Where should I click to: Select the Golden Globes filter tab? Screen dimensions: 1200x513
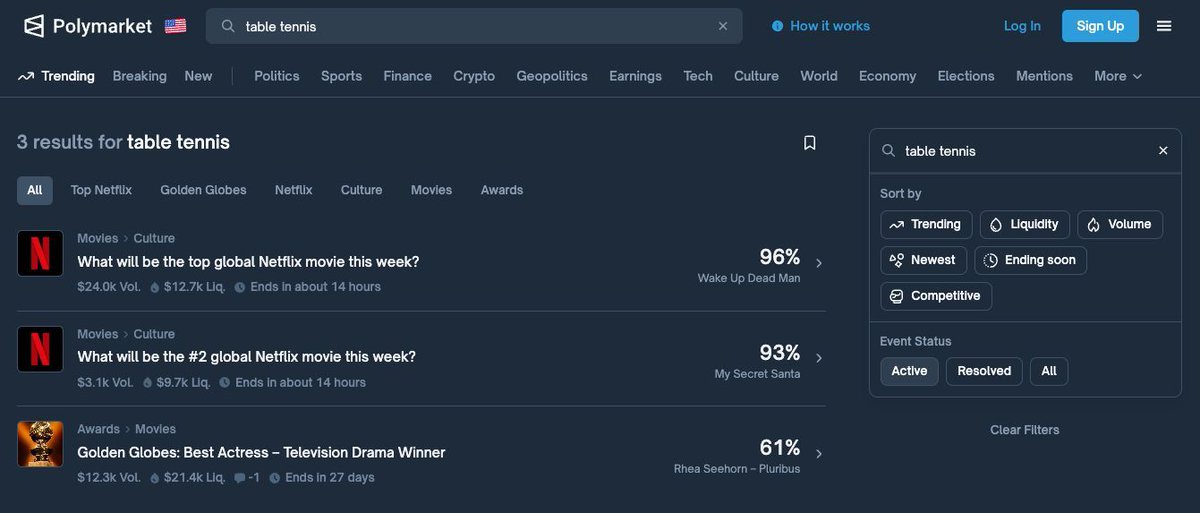click(x=203, y=190)
